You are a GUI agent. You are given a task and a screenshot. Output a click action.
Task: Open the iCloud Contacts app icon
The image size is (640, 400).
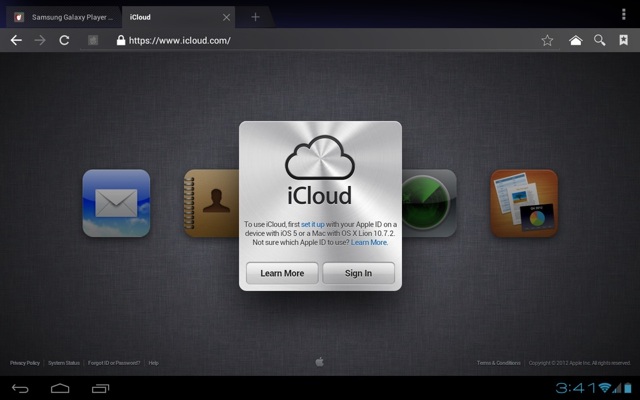211,203
